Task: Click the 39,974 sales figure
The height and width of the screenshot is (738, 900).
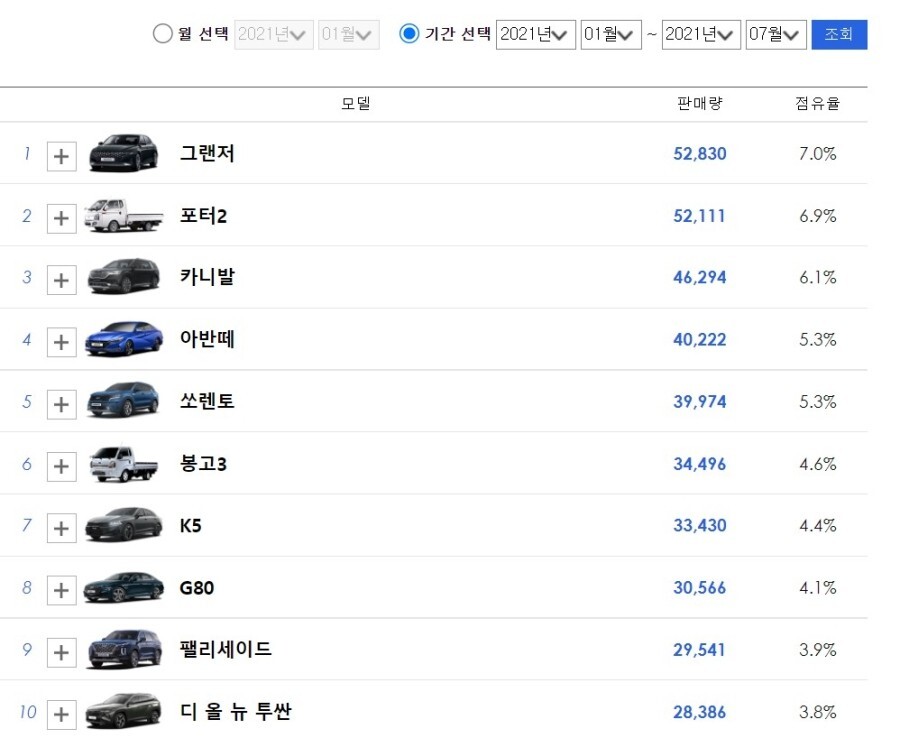Action: tap(700, 402)
